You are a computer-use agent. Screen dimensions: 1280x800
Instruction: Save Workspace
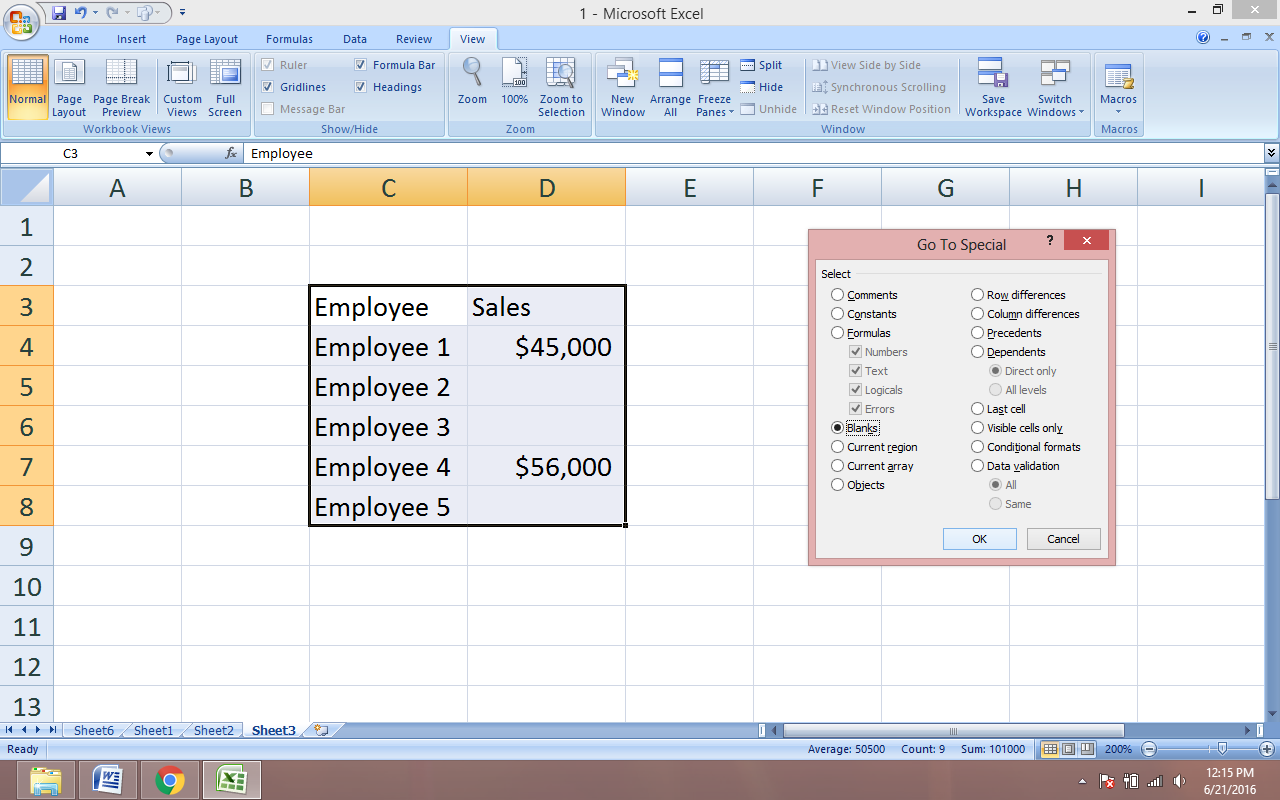993,87
